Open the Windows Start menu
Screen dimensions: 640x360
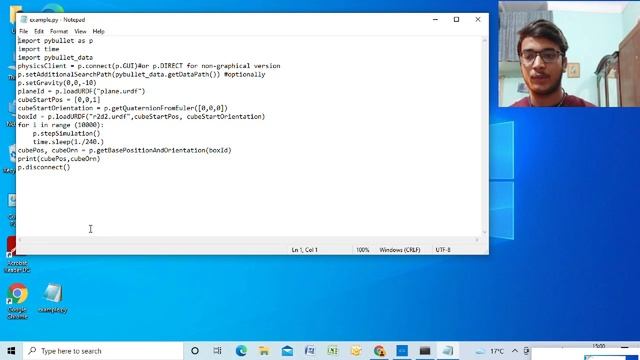[x=11, y=351]
